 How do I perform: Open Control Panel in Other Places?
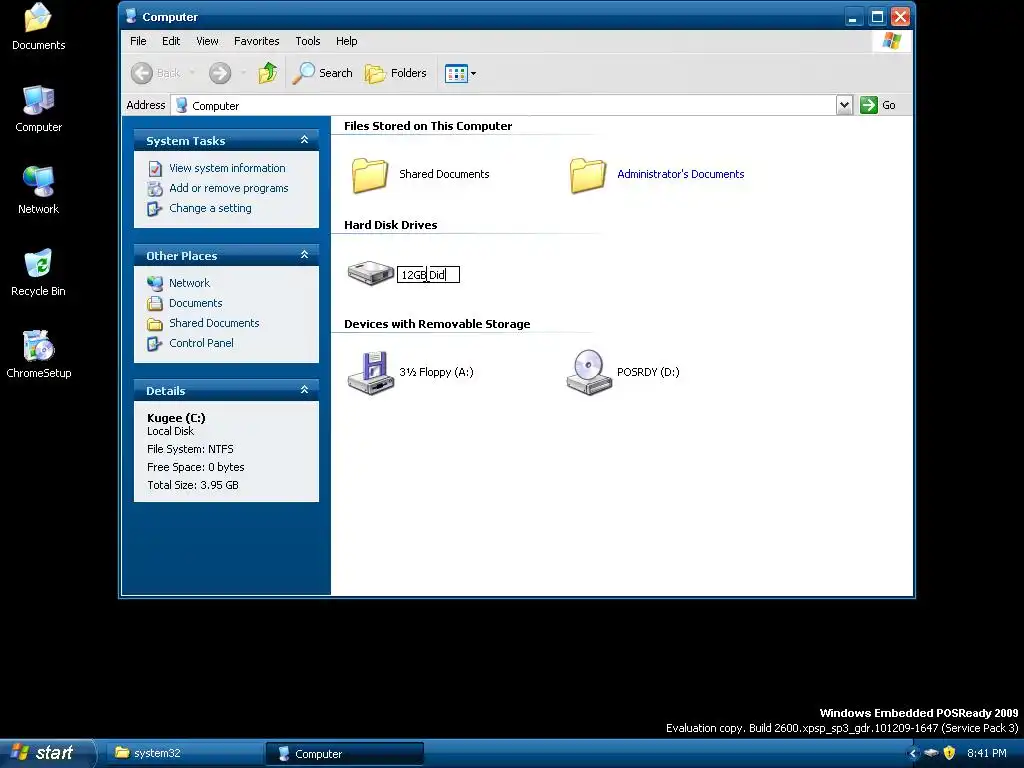click(x=201, y=344)
